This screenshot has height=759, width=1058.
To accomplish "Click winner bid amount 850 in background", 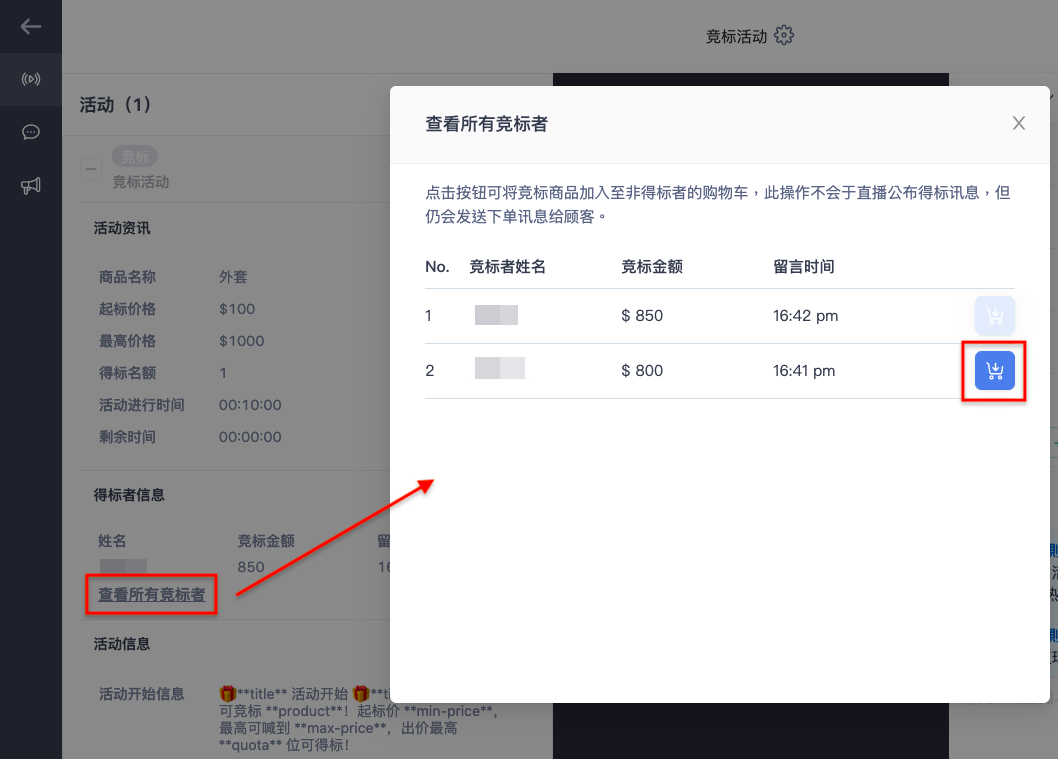I will [250, 567].
